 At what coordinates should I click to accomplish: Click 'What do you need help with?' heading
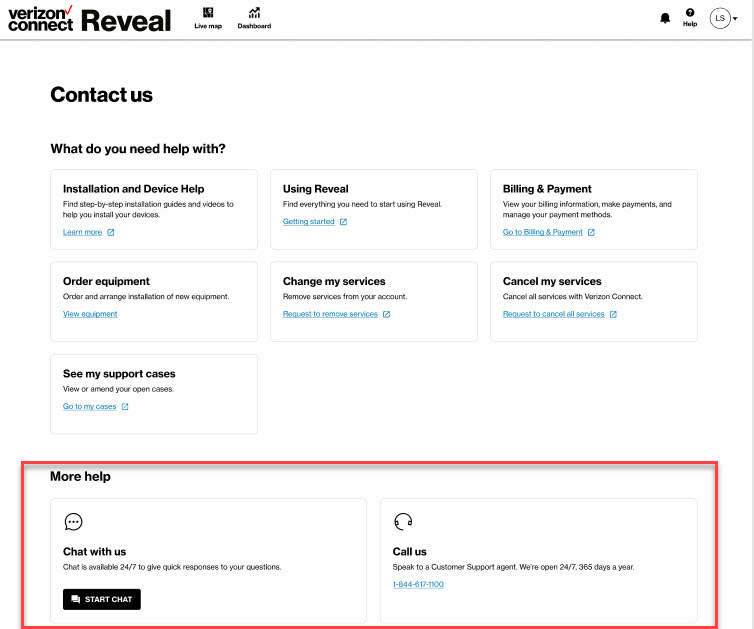[138, 149]
